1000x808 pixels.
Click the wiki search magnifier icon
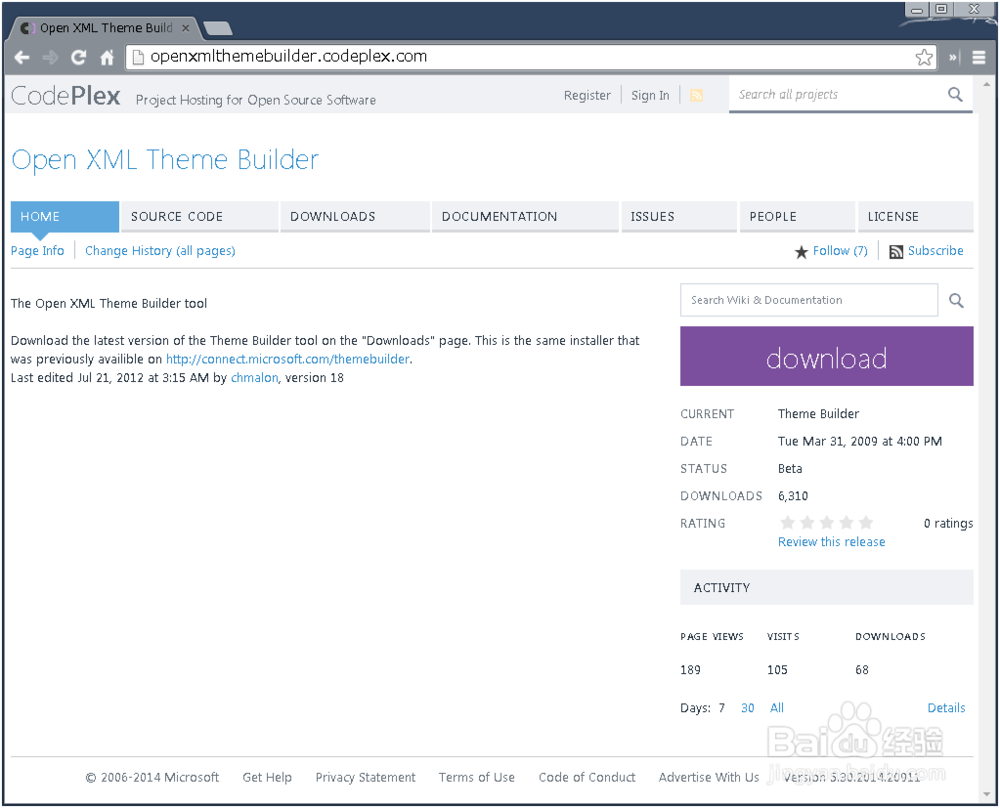point(956,300)
